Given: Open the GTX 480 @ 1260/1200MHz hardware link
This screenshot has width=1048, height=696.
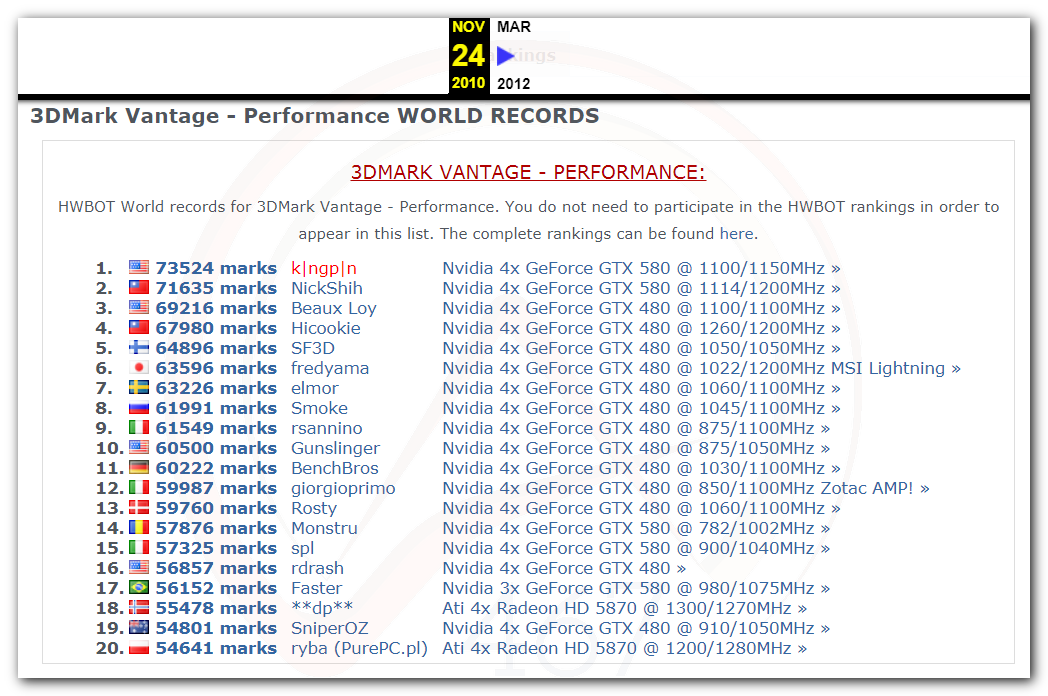Looking at the screenshot, I should tap(641, 328).
